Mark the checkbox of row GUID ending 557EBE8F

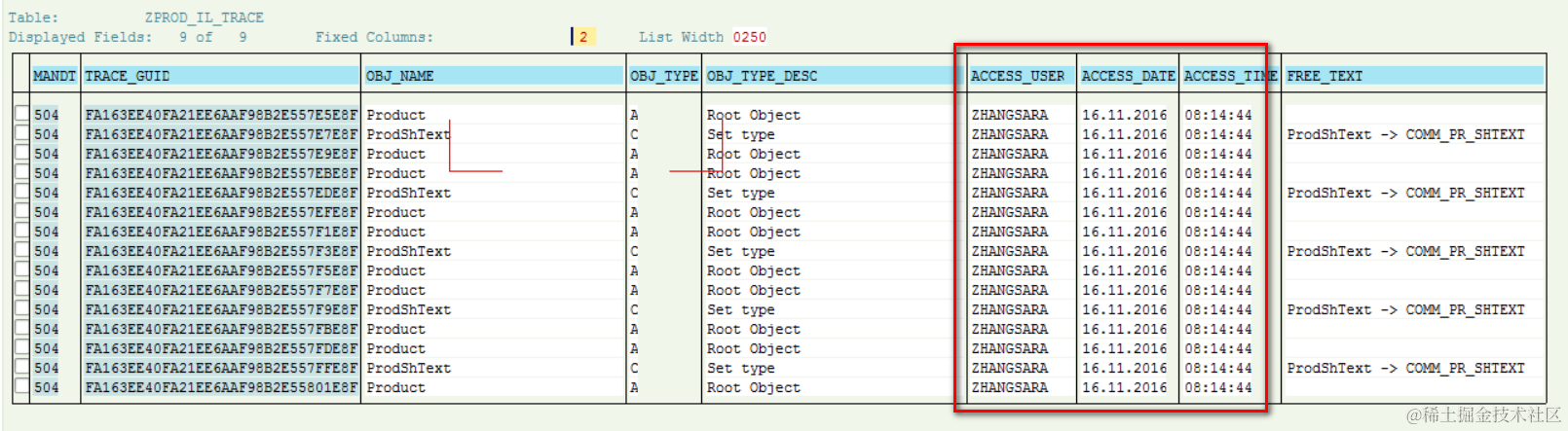[21, 172]
